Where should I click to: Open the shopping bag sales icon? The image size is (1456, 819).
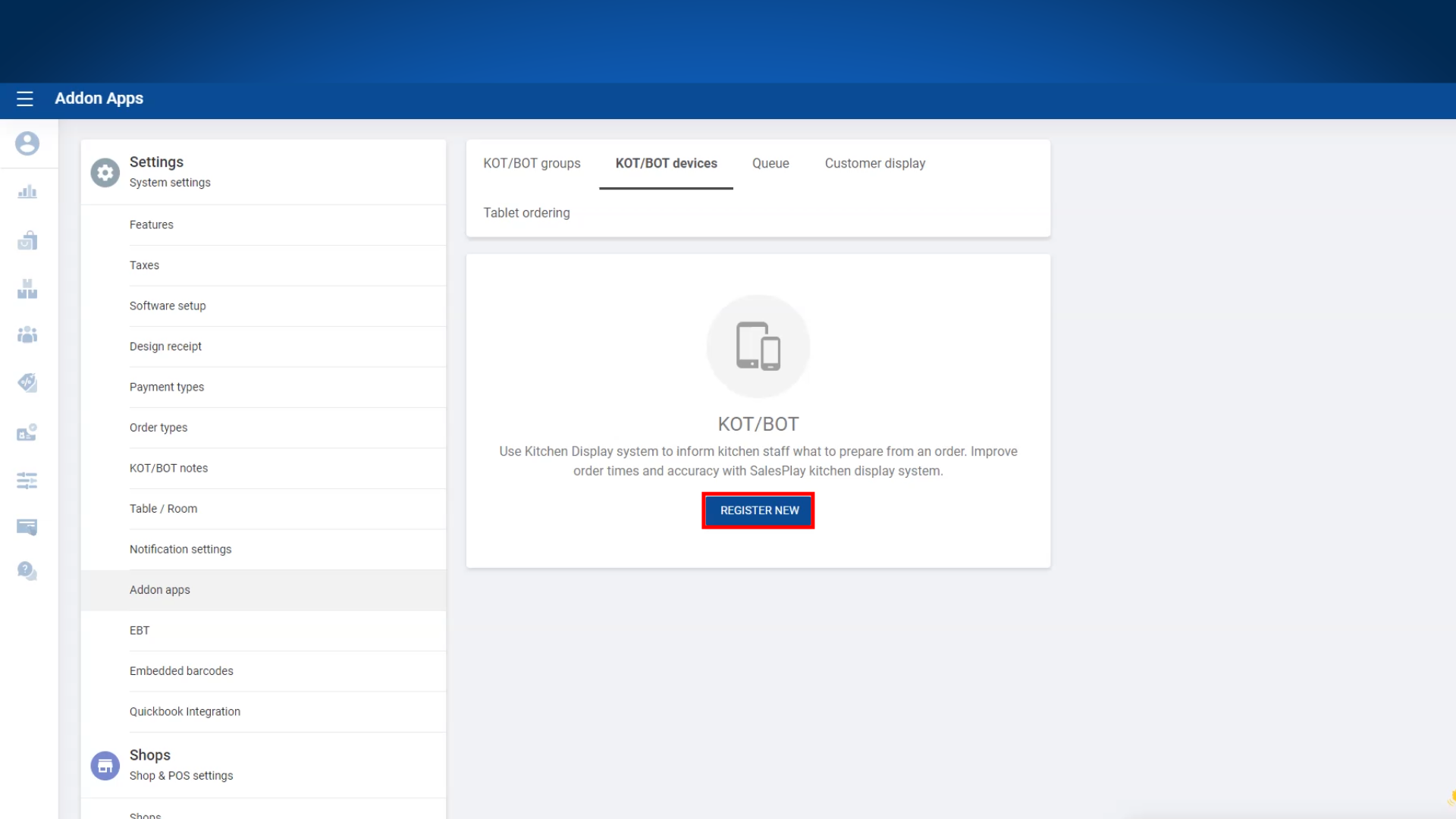[27, 240]
